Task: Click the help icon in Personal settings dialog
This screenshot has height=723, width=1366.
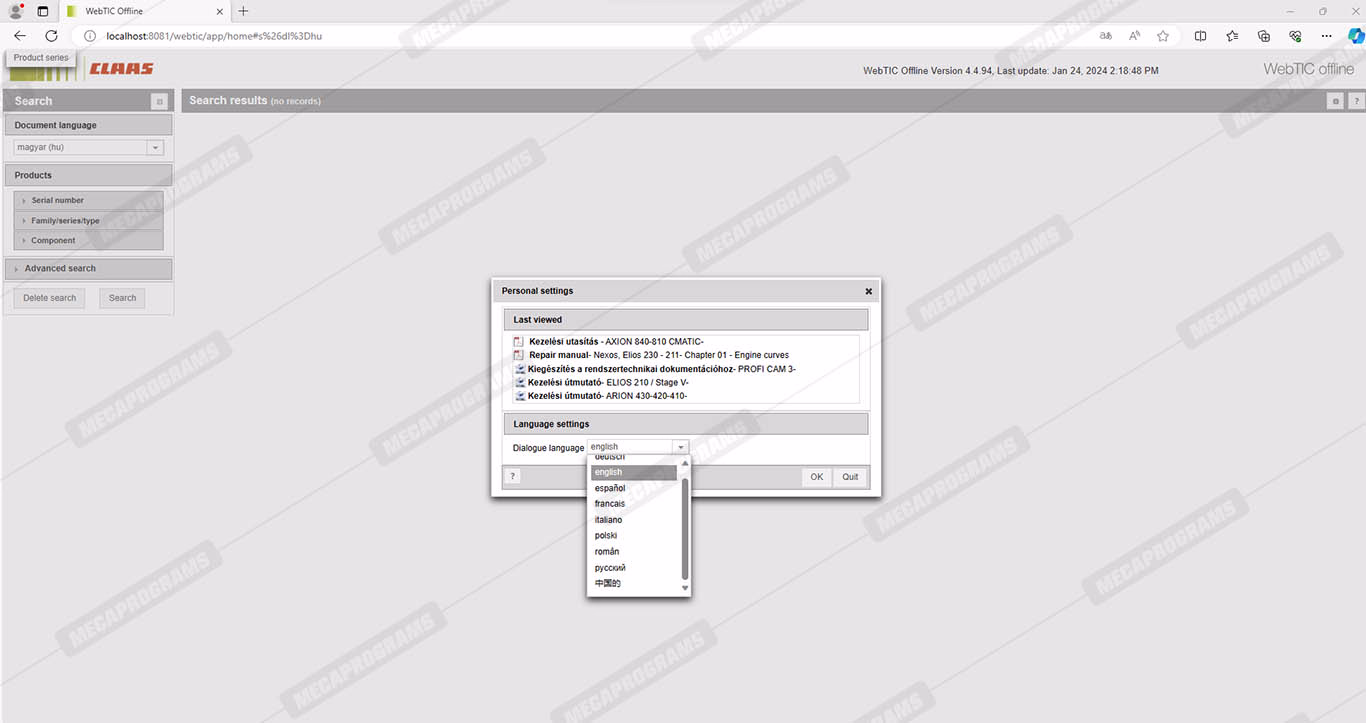Action: 513,477
